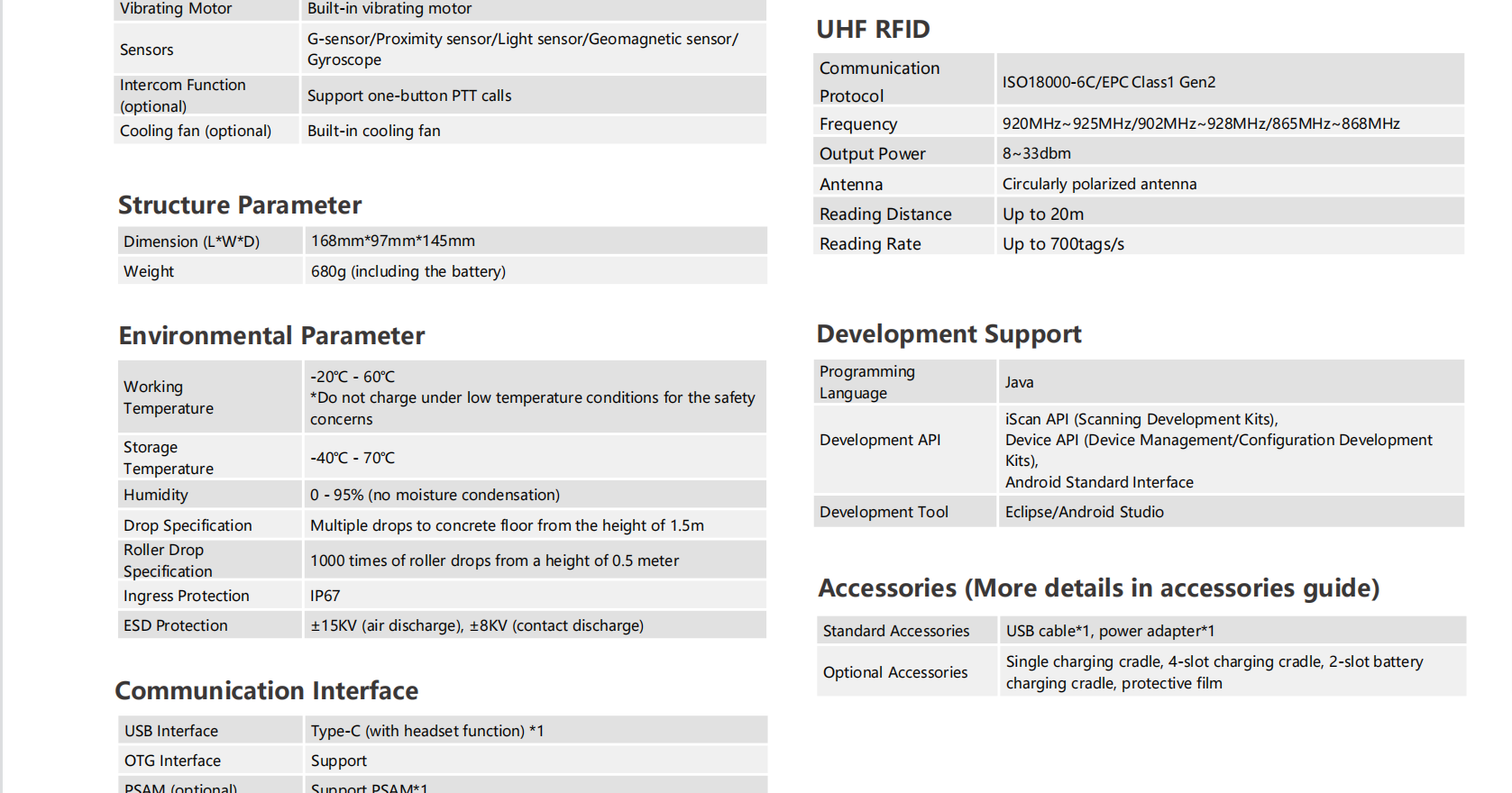The width and height of the screenshot is (1512, 793).
Task: Click the Eclipse/Android Studio cell
Action: tap(1084, 512)
